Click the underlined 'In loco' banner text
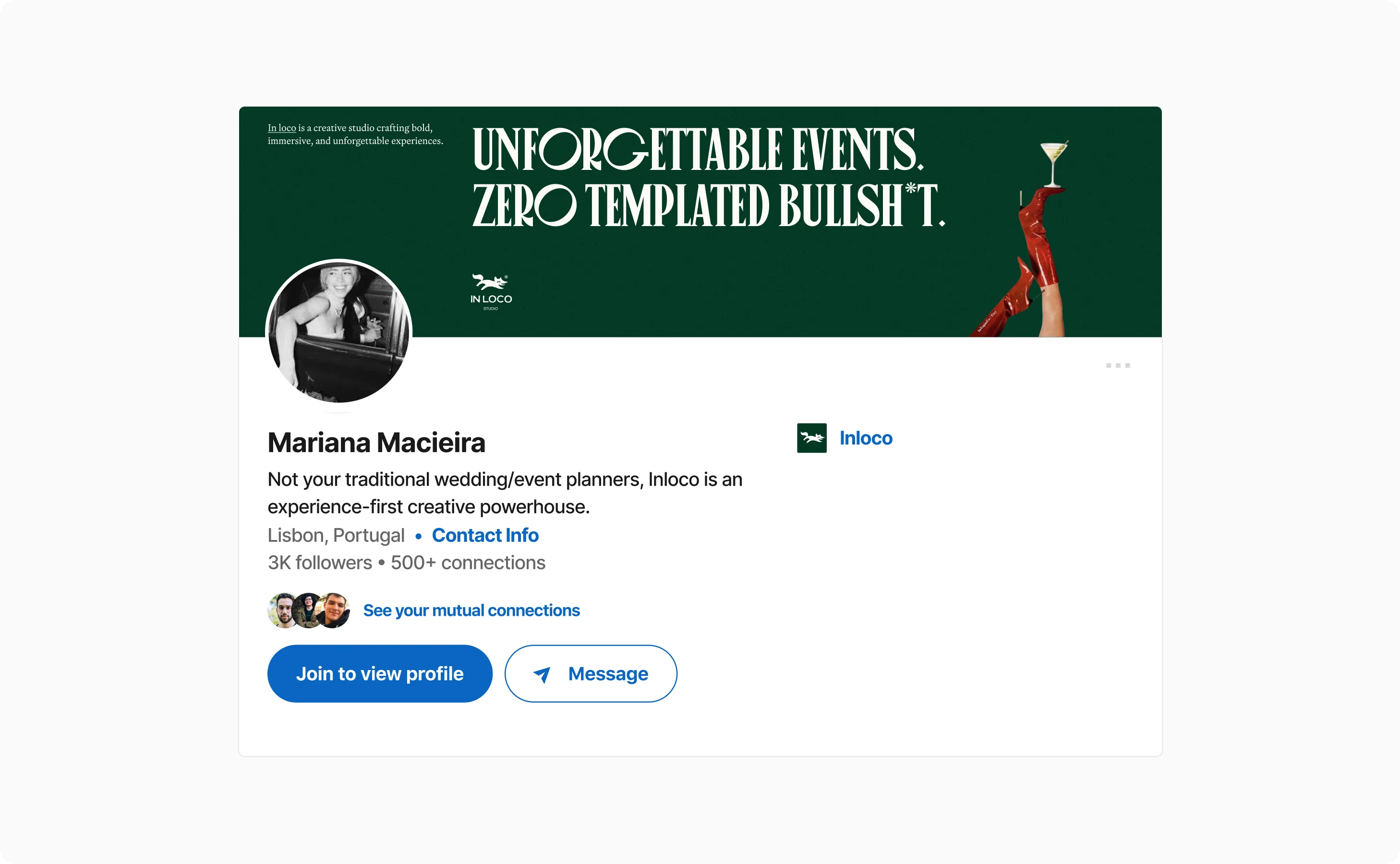 (282, 128)
